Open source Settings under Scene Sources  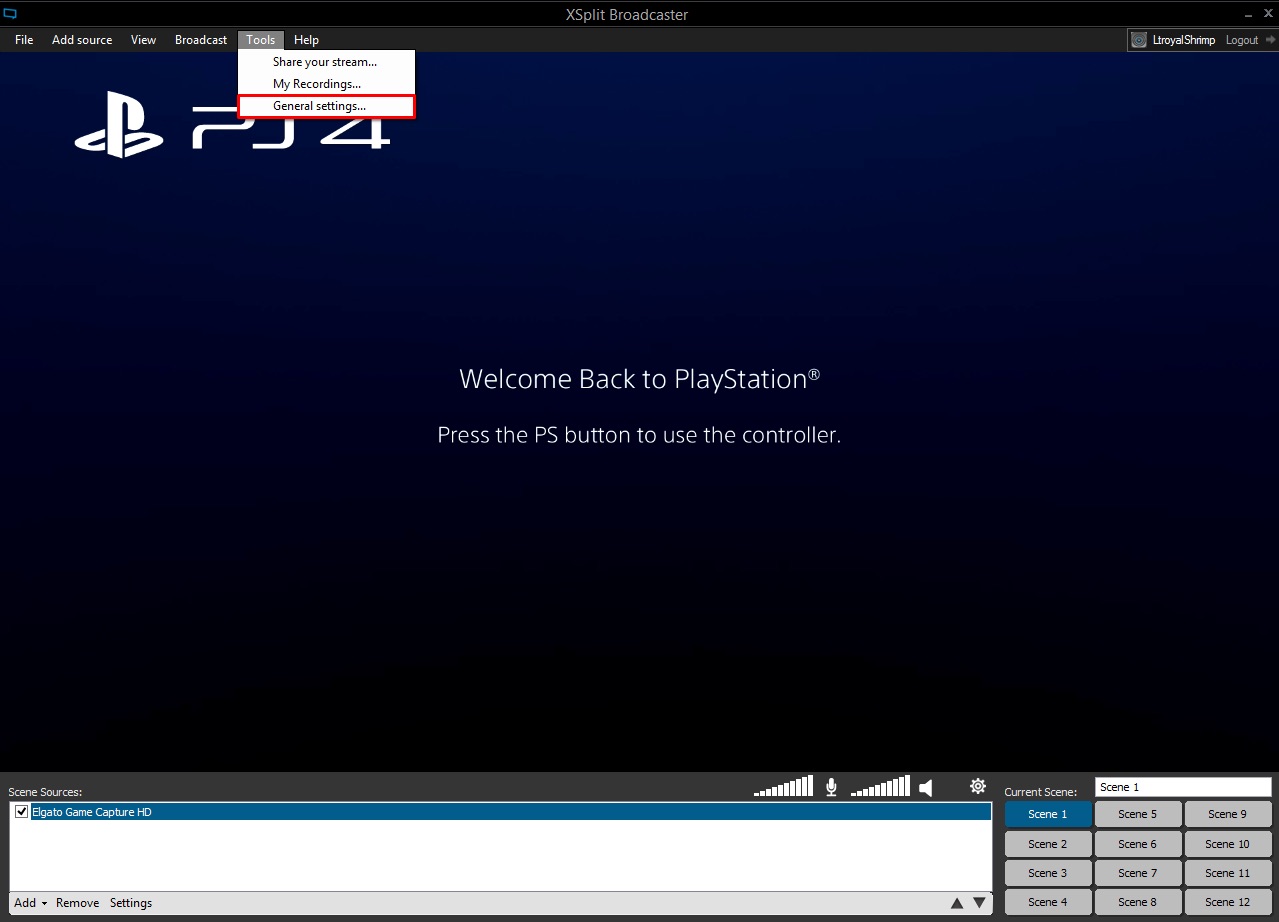pos(131,903)
